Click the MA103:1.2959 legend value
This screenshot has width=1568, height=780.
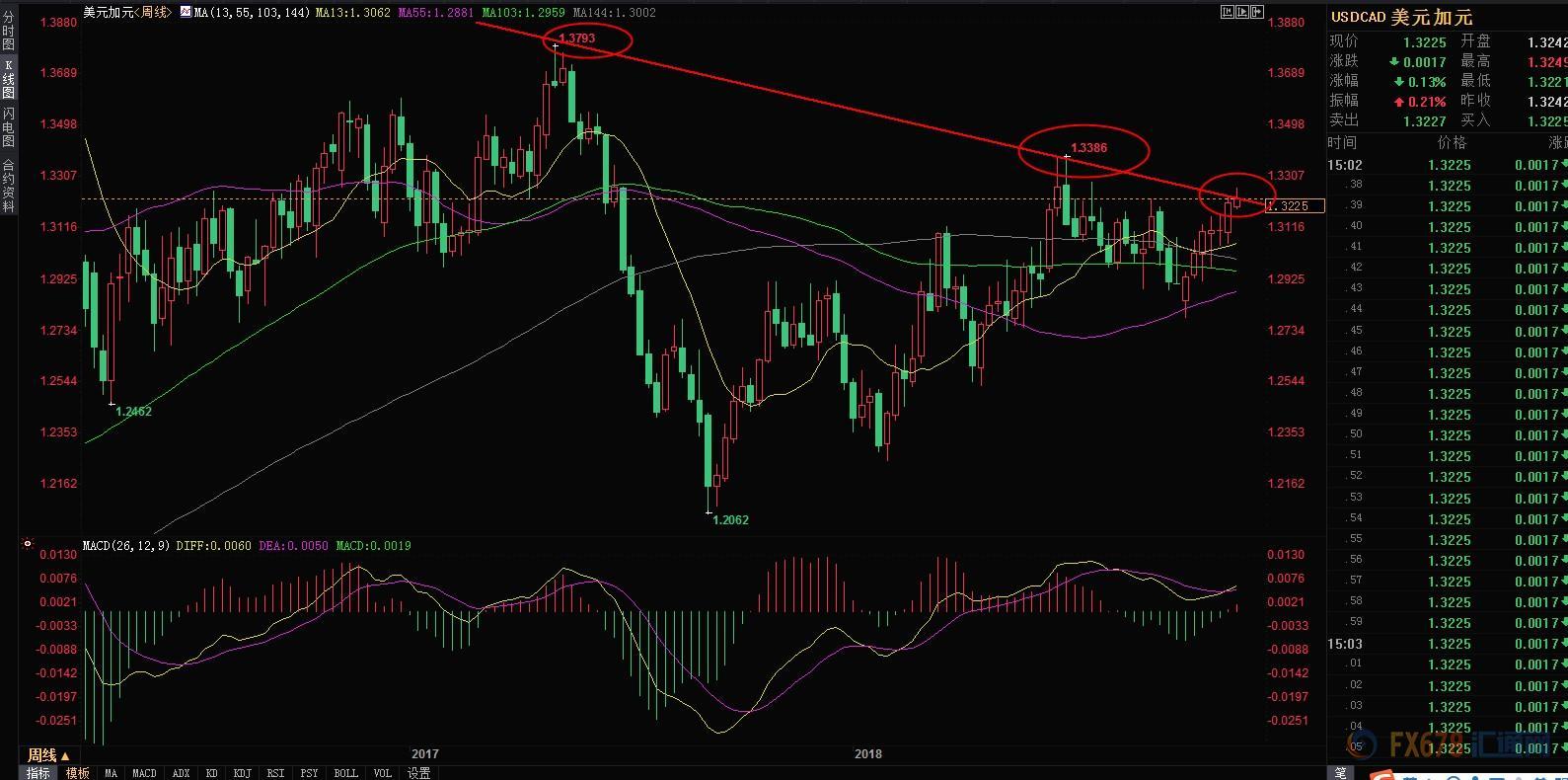524,13
